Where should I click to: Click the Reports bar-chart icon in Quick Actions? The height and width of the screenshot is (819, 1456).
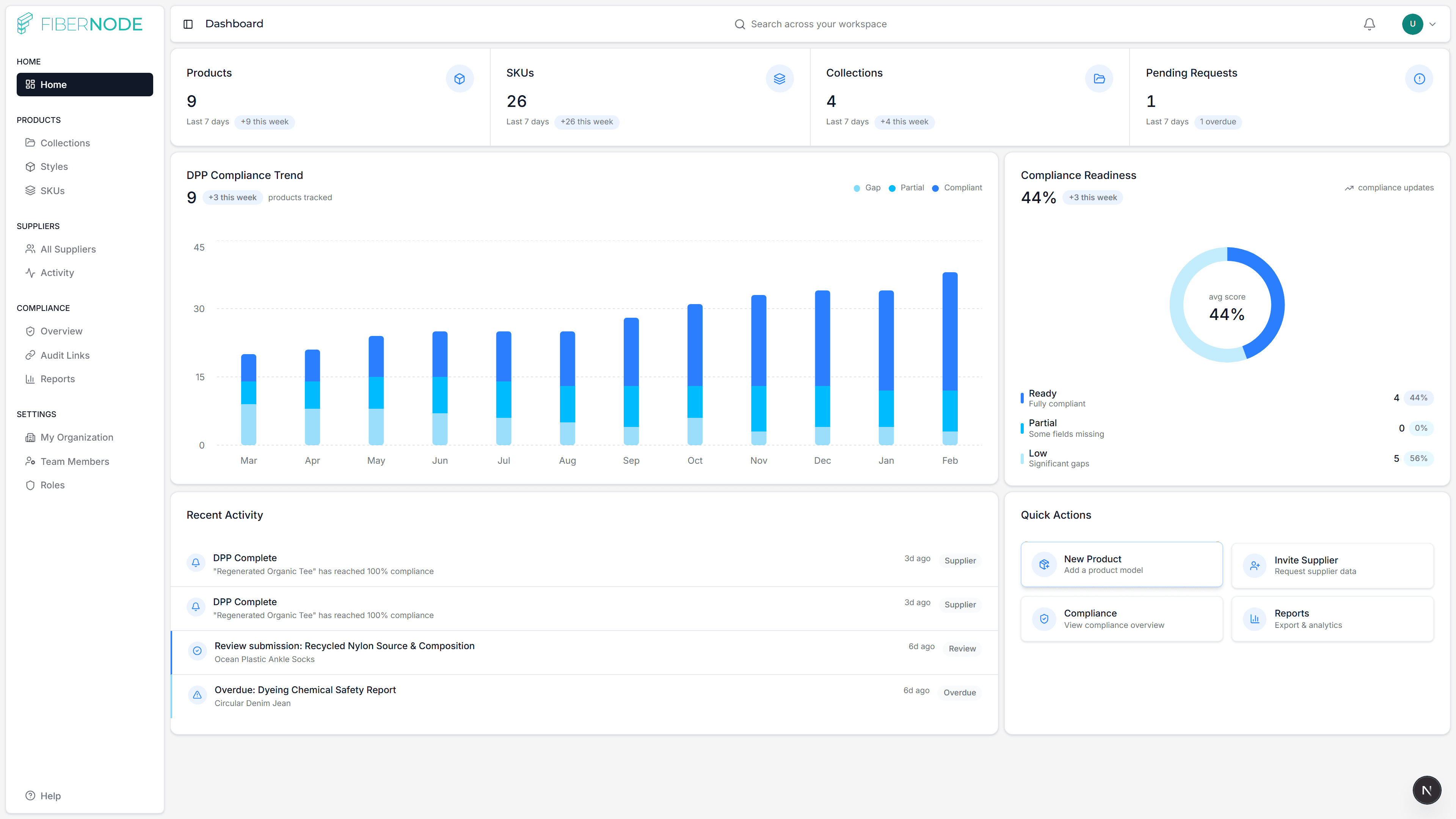[1254, 619]
